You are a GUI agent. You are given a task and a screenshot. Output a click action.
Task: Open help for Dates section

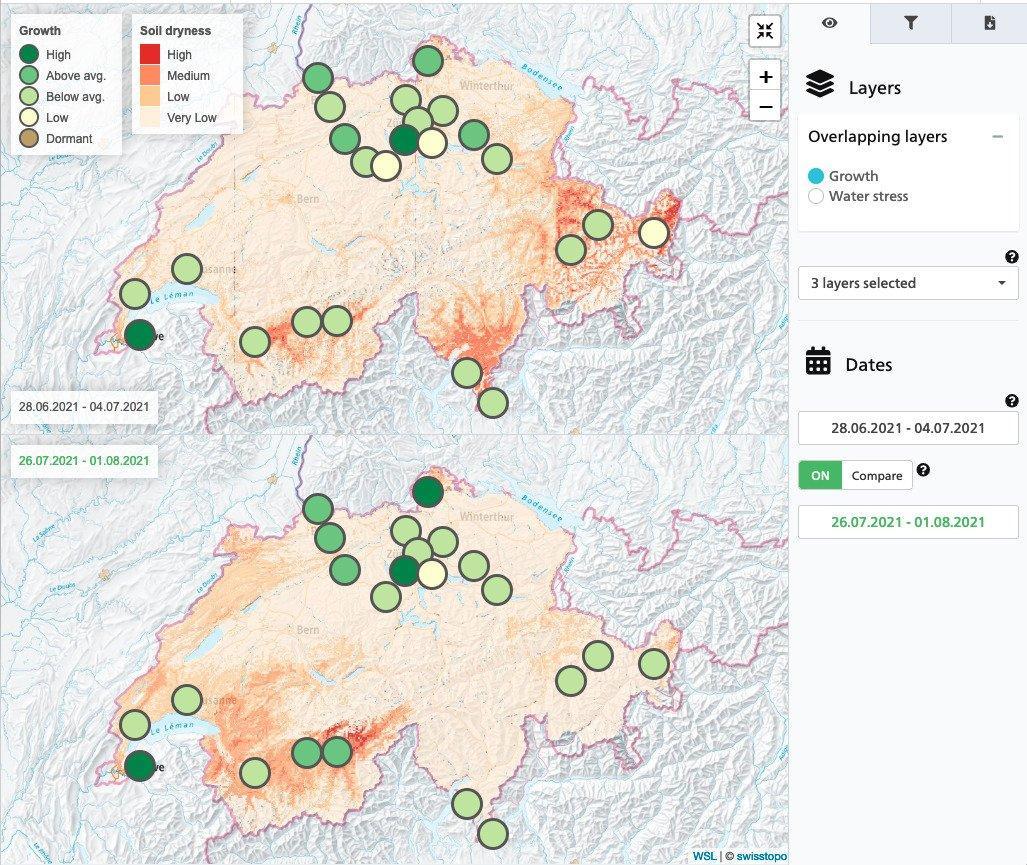coord(1011,401)
